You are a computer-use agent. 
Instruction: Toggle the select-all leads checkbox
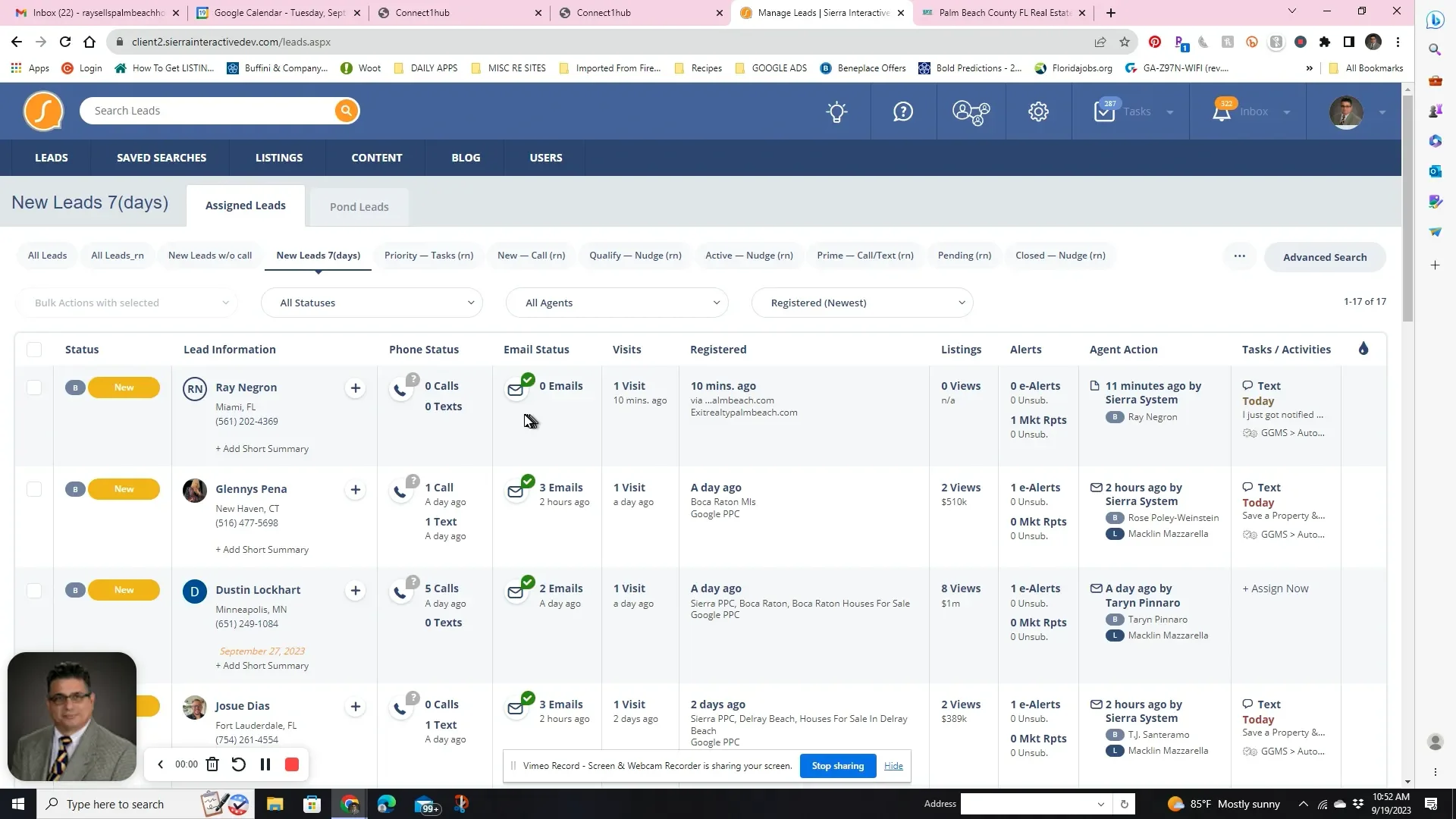click(34, 350)
